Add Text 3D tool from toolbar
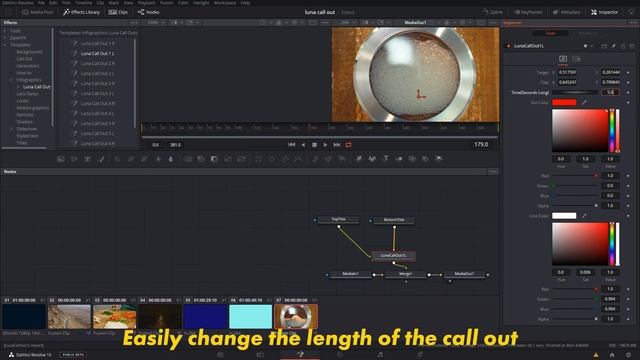Screen dimensions: 640x360 [385, 159]
